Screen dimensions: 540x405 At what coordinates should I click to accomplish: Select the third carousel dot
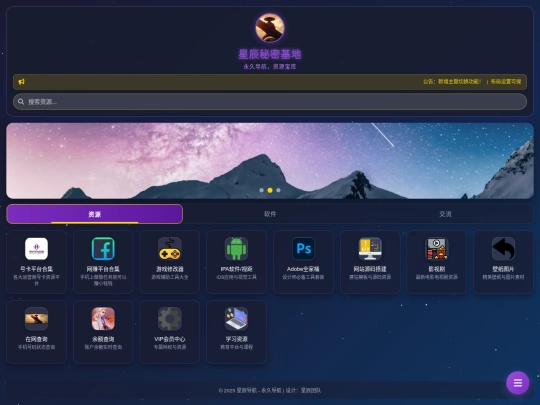(278, 190)
